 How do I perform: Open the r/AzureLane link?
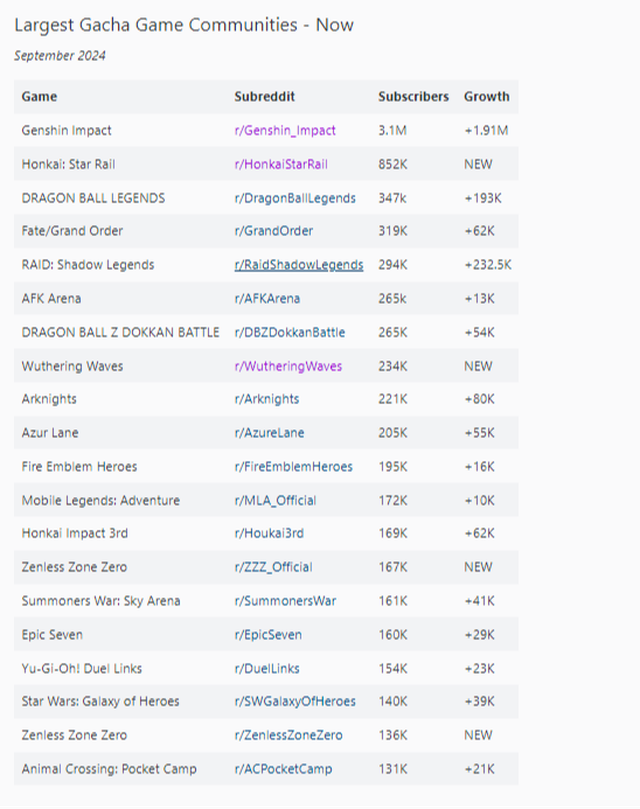[x=269, y=433]
